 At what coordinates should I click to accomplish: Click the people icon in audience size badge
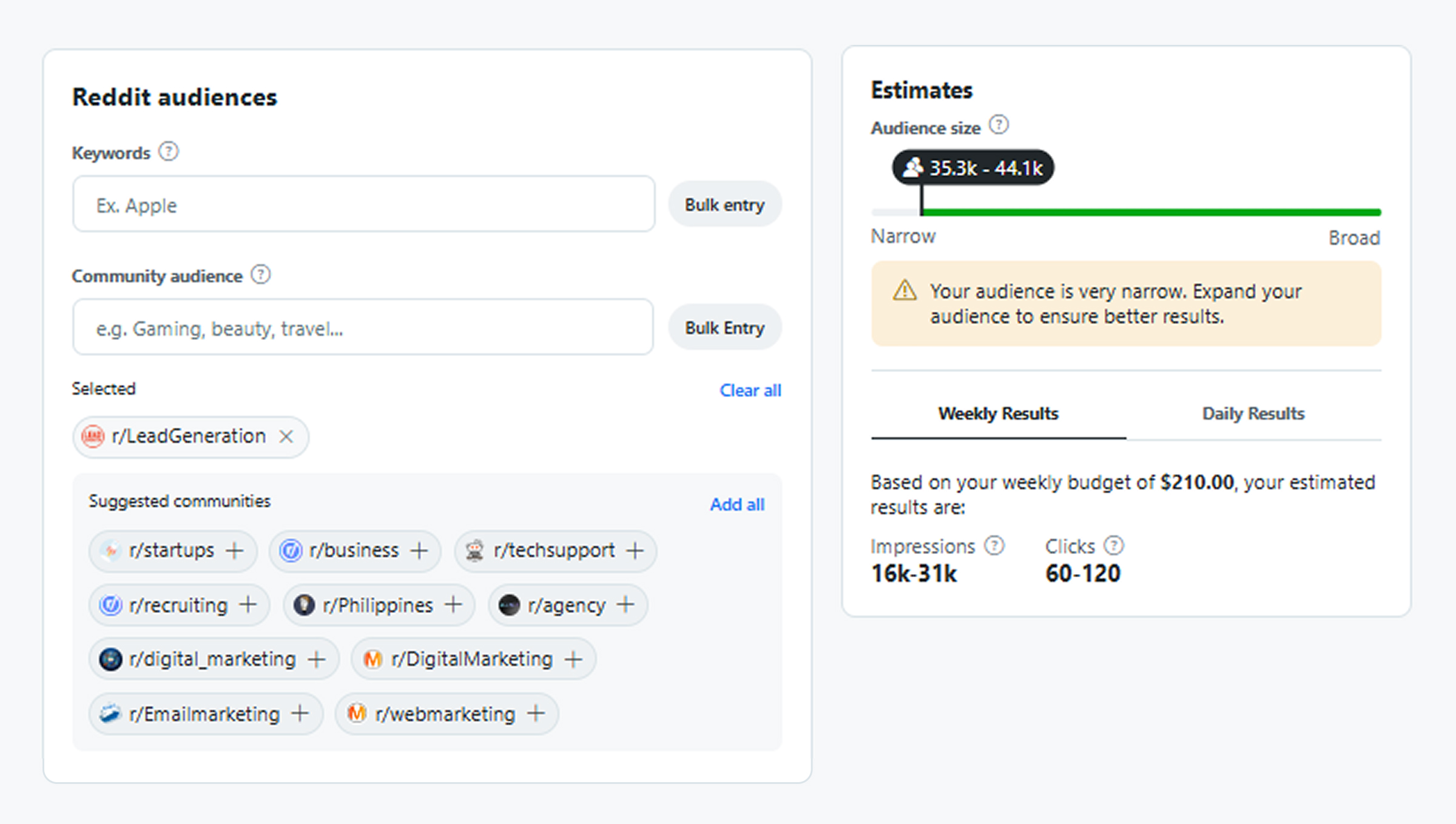[913, 167]
